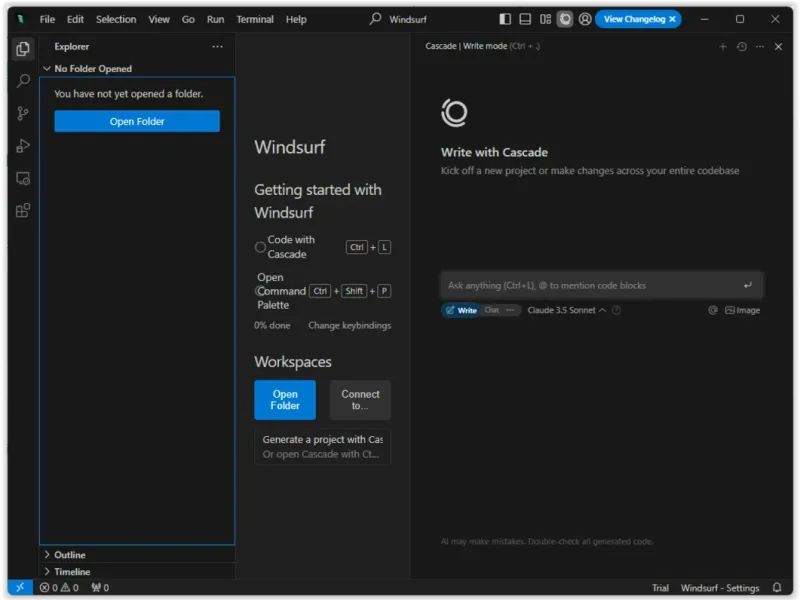Open the Extensions view icon
This screenshot has width=800, height=600.
click(22, 211)
